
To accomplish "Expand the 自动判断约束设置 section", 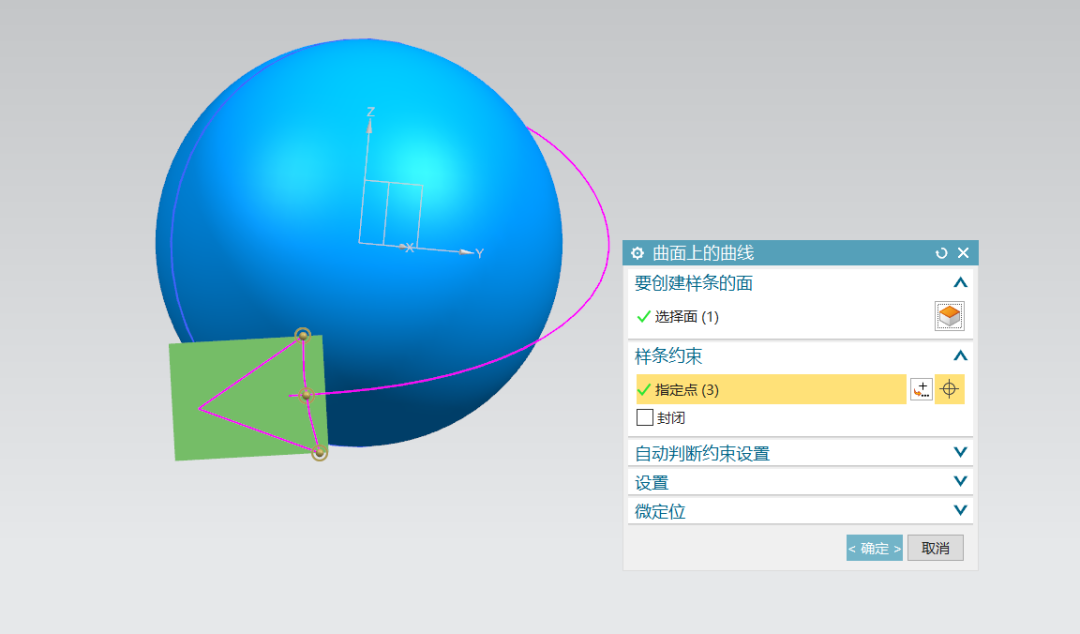I will pos(960,452).
